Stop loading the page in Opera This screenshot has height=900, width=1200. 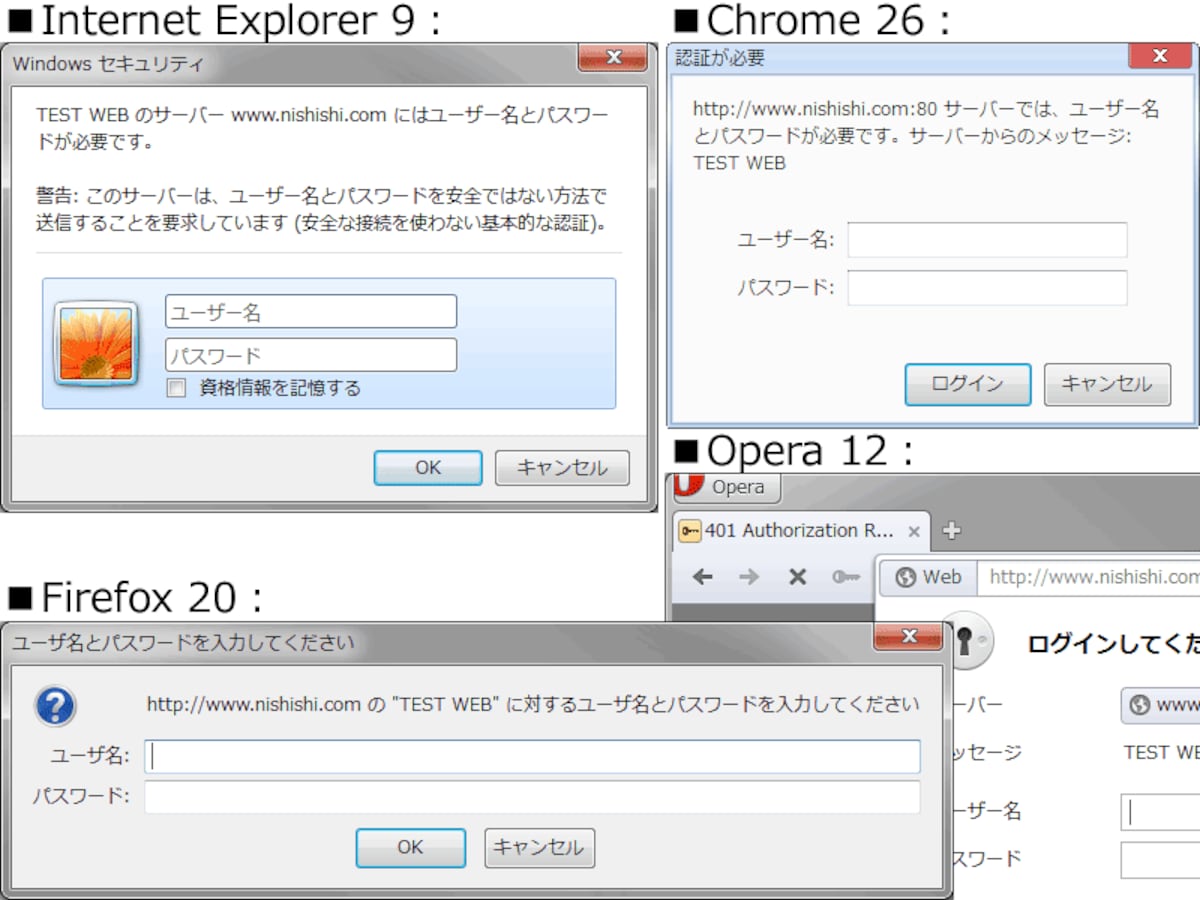[797, 577]
